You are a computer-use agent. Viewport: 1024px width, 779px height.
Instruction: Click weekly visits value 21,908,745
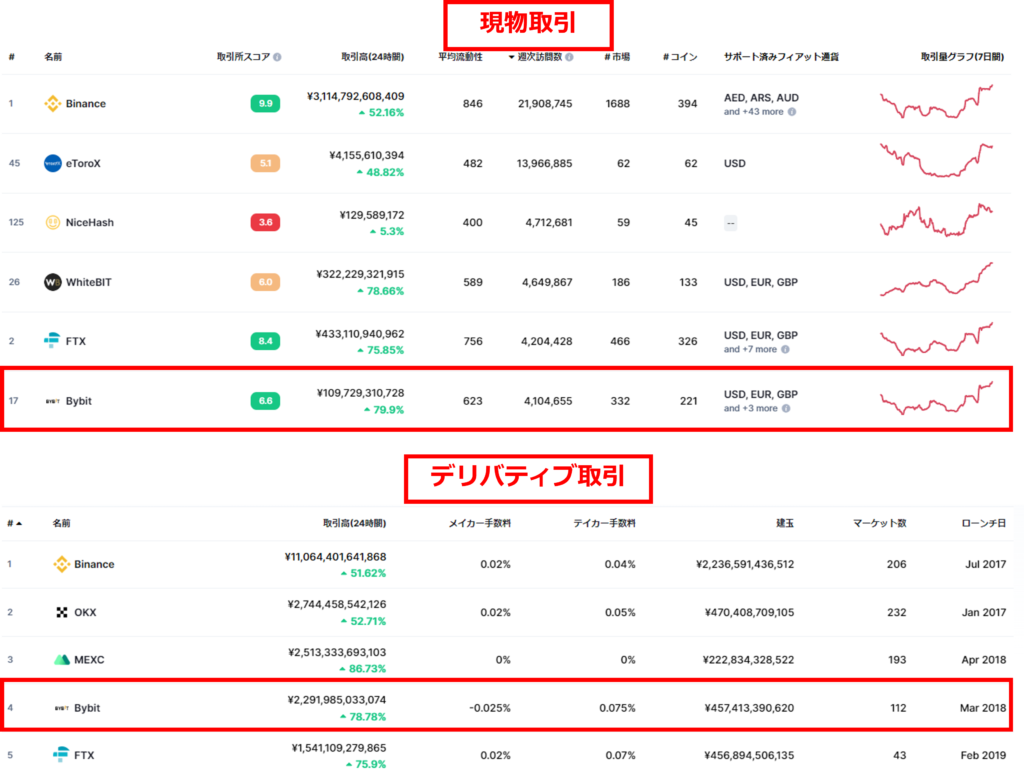tap(545, 104)
